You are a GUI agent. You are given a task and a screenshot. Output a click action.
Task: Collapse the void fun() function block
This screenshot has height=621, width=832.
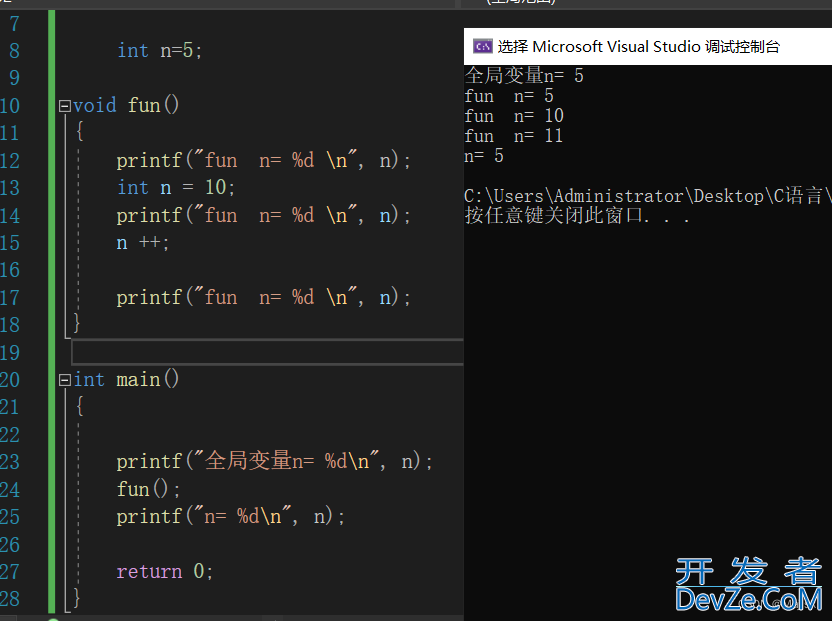pos(65,106)
